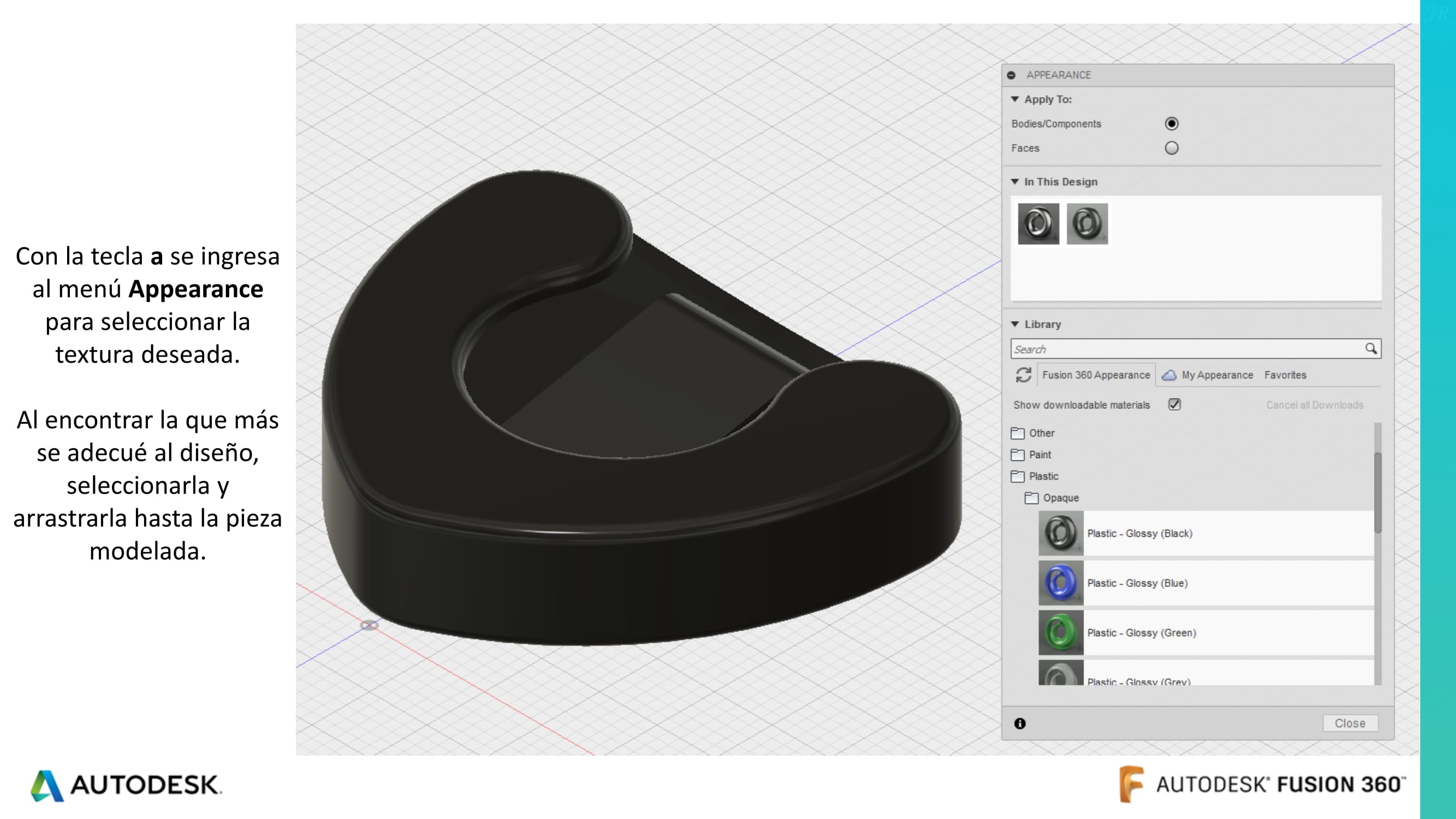Click the Plastic - Glossy (Grey) material swatch
Image resolution: width=1456 pixels, height=819 pixels.
click(x=1059, y=679)
